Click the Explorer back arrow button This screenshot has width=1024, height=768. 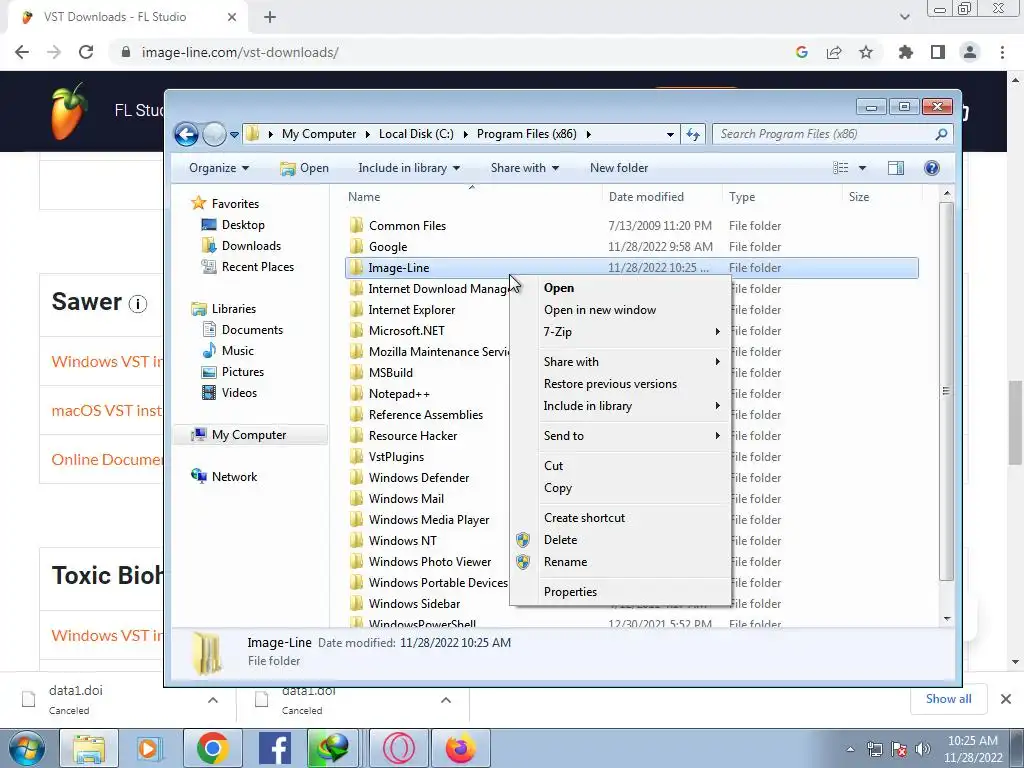pyautogui.click(x=186, y=135)
